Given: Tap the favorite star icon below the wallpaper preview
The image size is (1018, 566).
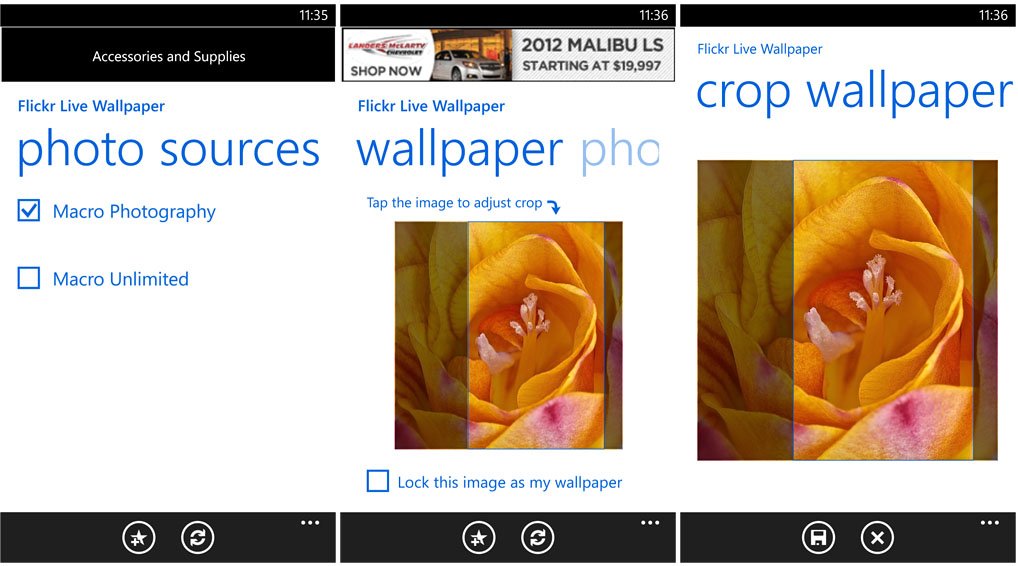Looking at the screenshot, I should pos(479,537).
